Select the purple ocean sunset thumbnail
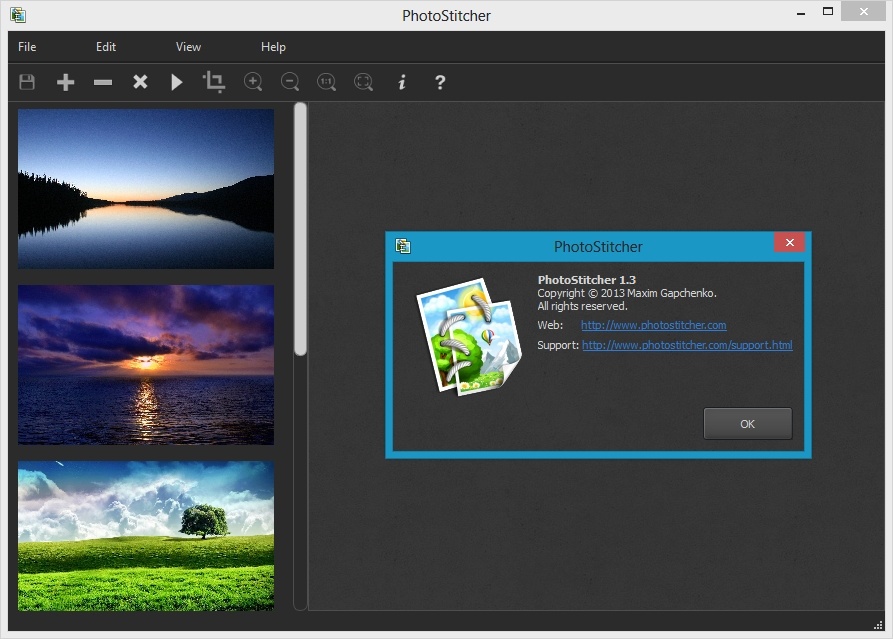The height and width of the screenshot is (639, 893). click(x=146, y=364)
